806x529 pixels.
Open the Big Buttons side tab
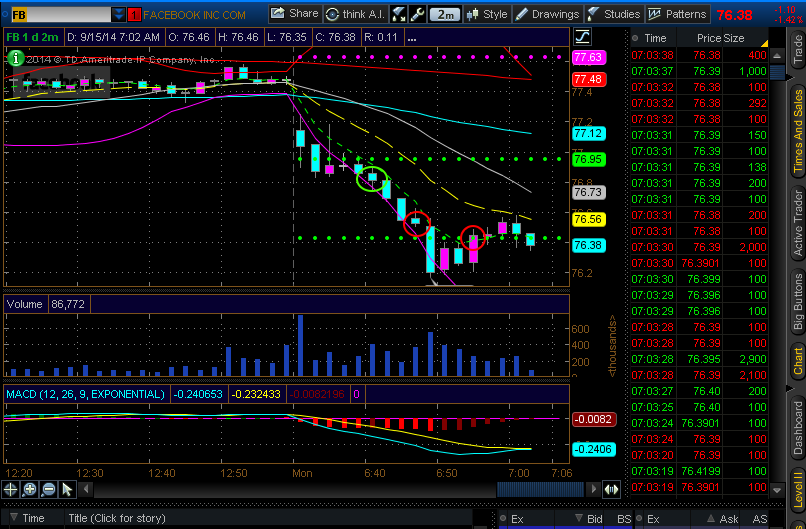[798, 301]
